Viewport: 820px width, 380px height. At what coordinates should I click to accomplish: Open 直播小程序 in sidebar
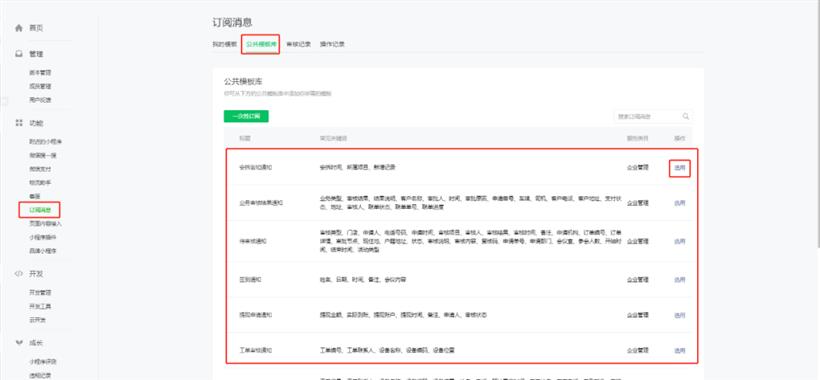43,251
